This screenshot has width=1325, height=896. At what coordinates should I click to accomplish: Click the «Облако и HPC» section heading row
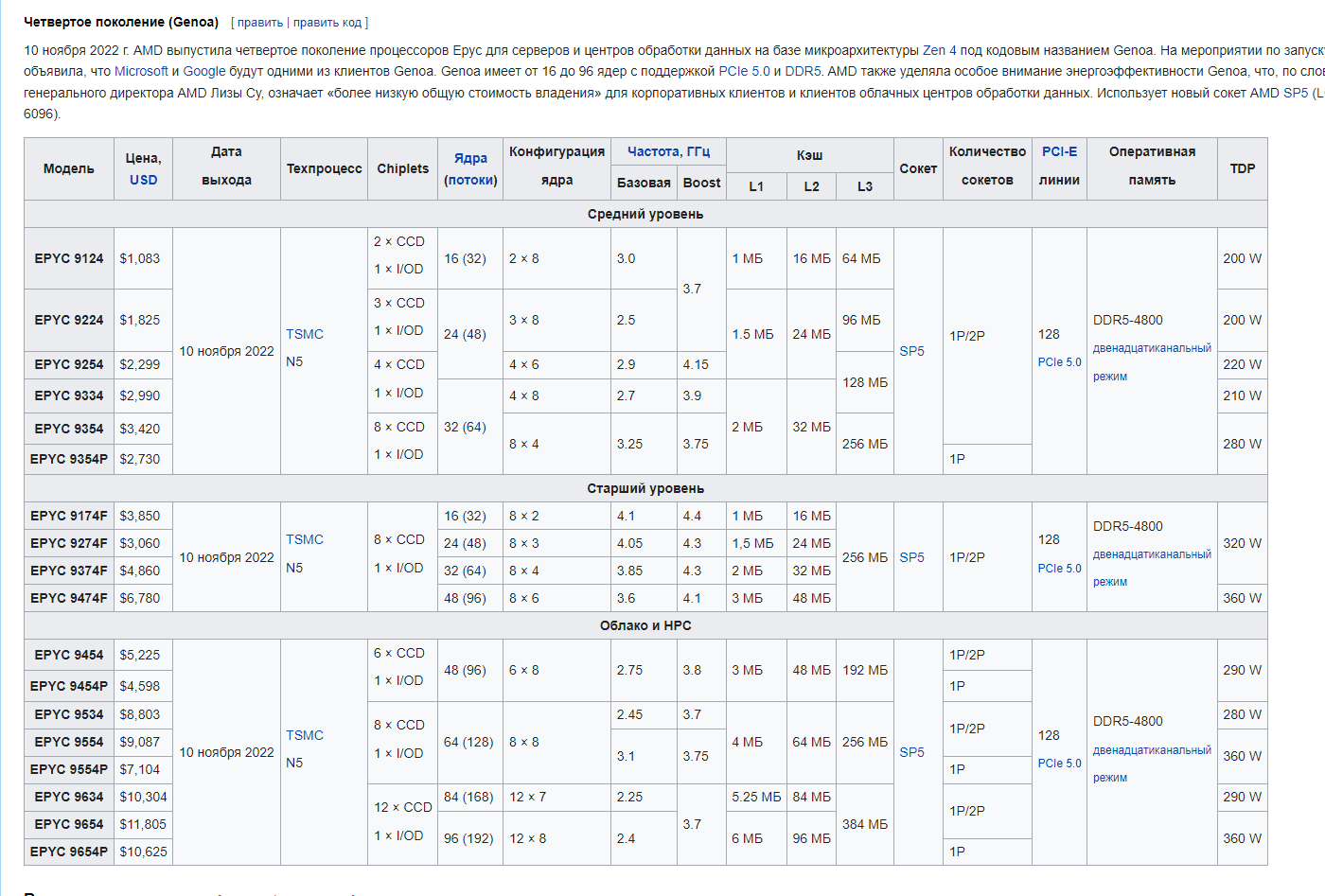tap(645, 625)
